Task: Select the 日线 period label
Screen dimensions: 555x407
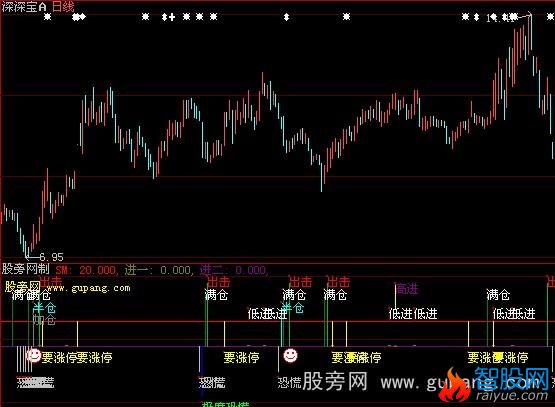Action: click(63, 7)
